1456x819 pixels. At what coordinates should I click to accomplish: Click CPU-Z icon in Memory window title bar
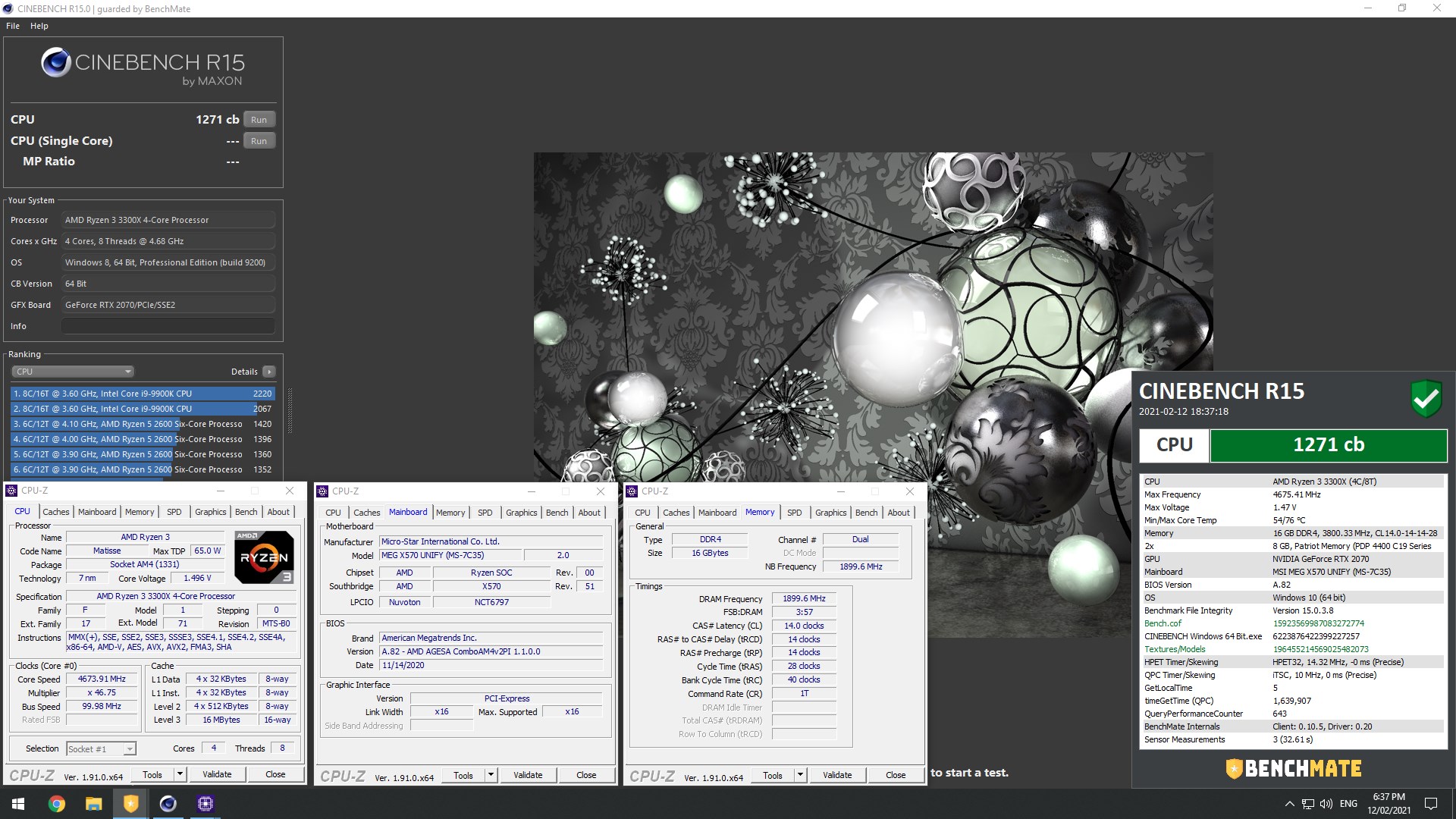tap(632, 491)
